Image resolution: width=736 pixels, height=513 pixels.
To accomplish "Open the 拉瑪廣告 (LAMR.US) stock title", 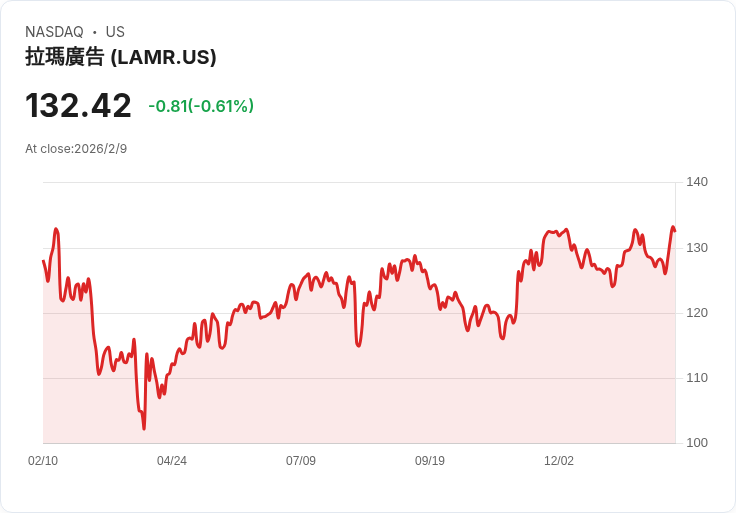I will point(121,57).
